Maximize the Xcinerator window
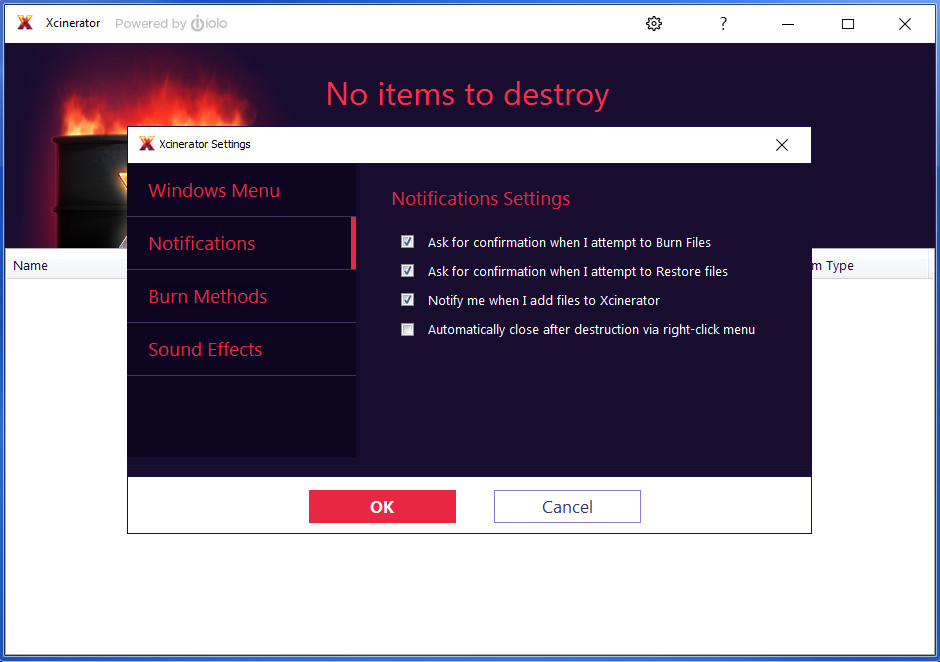 tap(848, 23)
